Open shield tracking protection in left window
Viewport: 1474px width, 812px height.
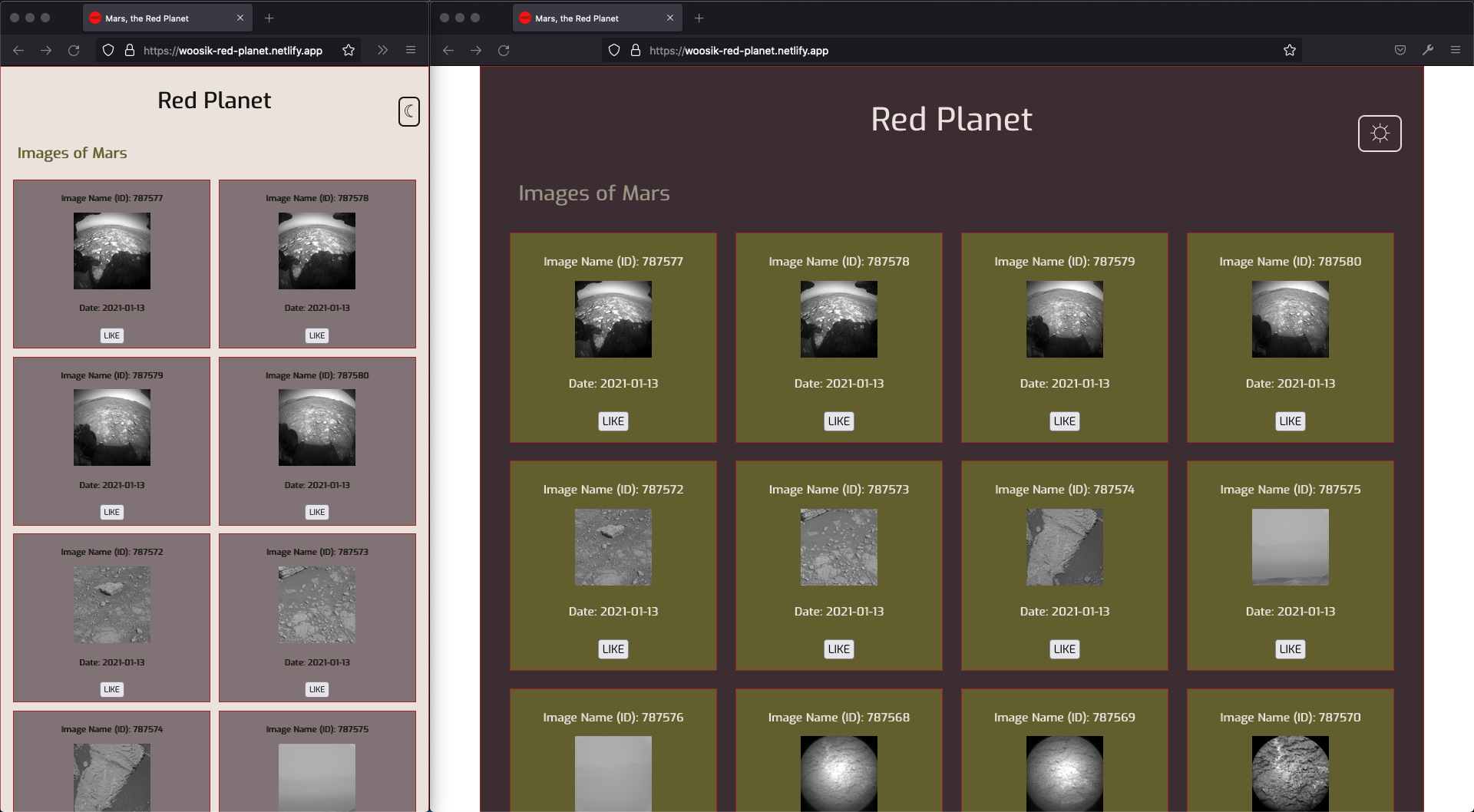click(x=108, y=51)
